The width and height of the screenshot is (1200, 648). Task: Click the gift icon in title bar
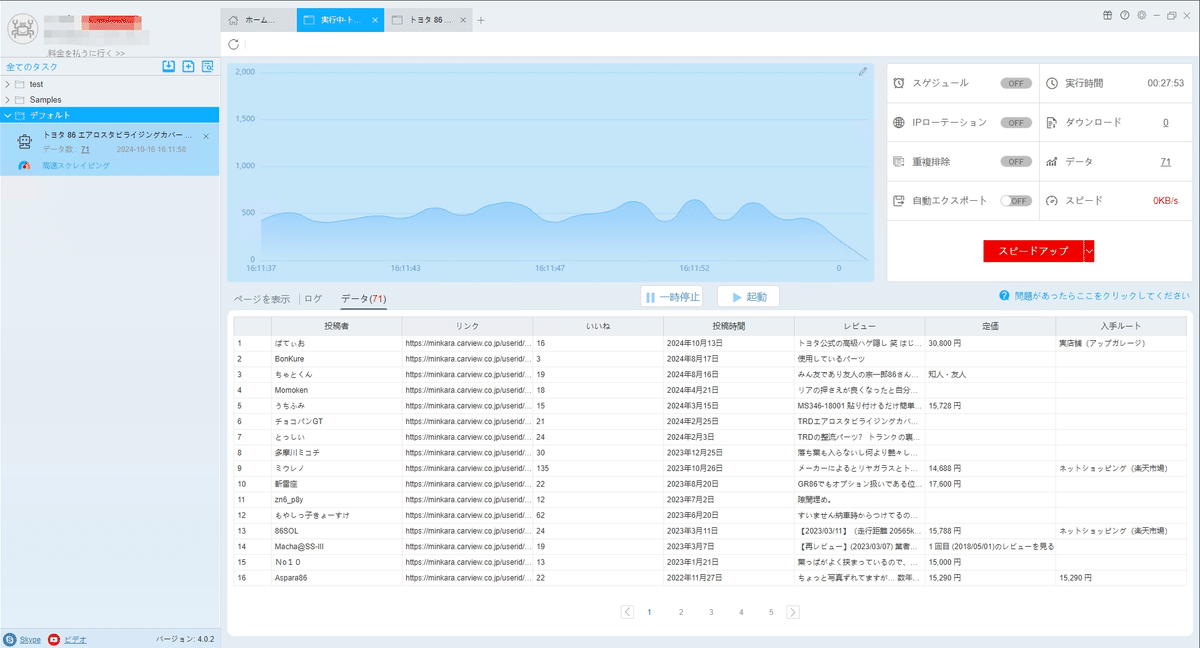coord(1108,15)
